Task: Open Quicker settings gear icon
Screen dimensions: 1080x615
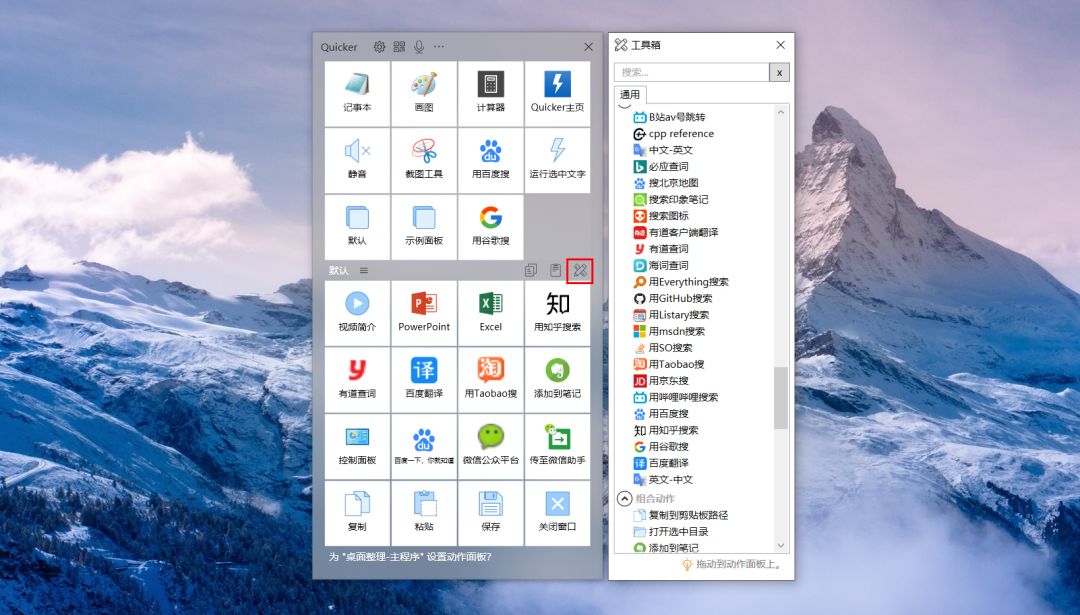Action: click(380, 47)
